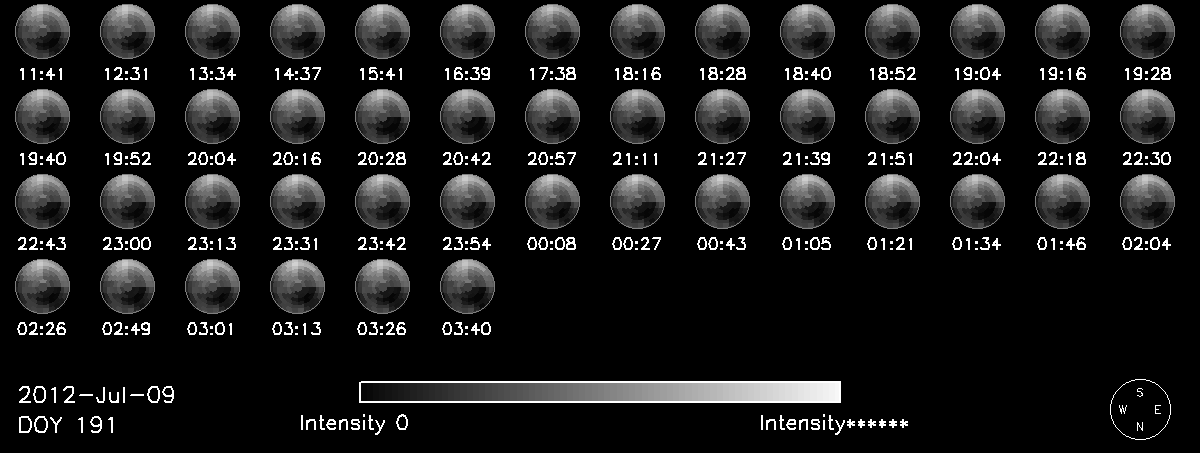Image resolution: width=1200 pixels, height=453 pixels.
Task: Click the 20:57 time label
Action: pyautogui.click(x=552, y=158)
